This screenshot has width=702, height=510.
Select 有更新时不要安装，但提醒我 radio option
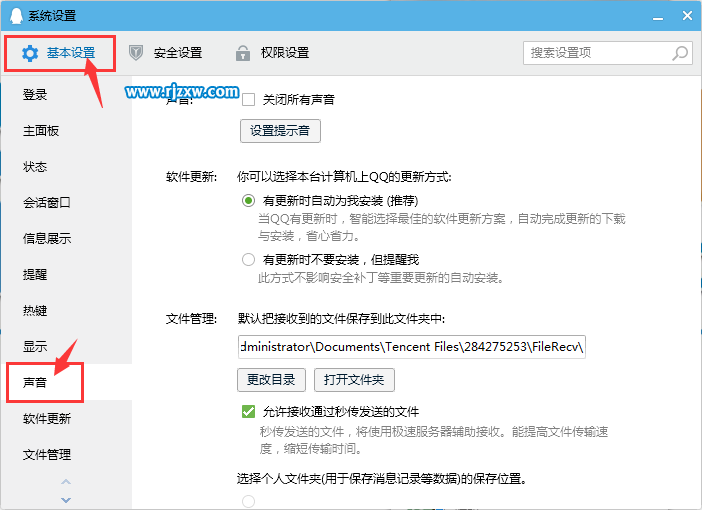click(248, 259)
